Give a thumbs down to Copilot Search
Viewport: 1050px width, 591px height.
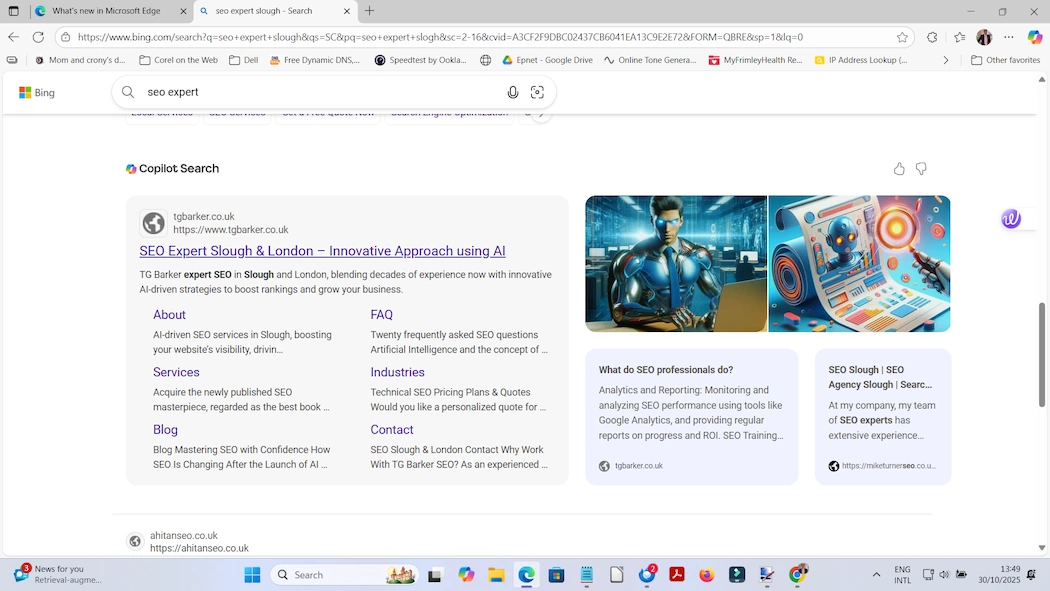pos(921,168)
